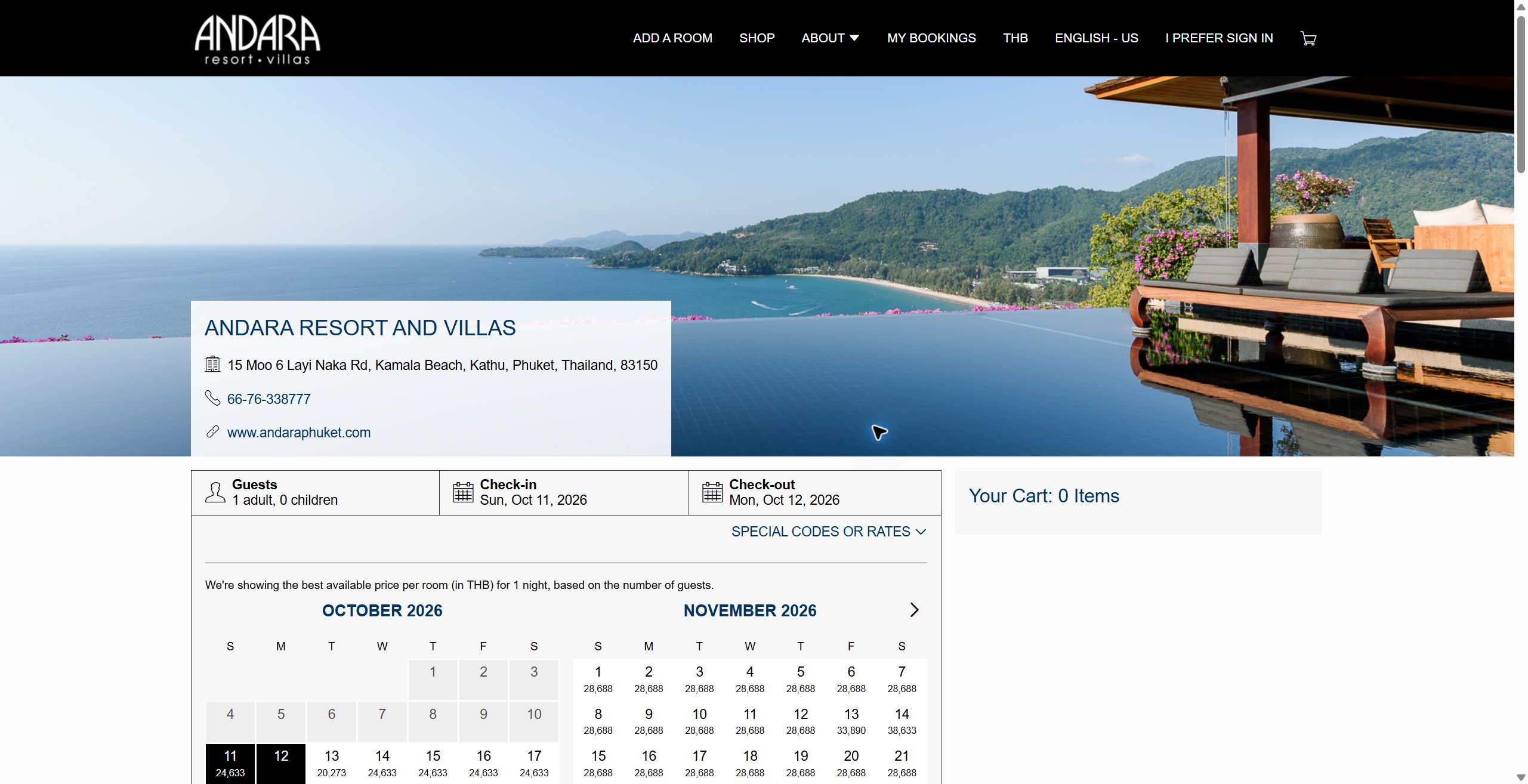The width and height of the screenshot is (1528, 784).
Task: Select November 7 in calendar
Action: tap(902, 680)
